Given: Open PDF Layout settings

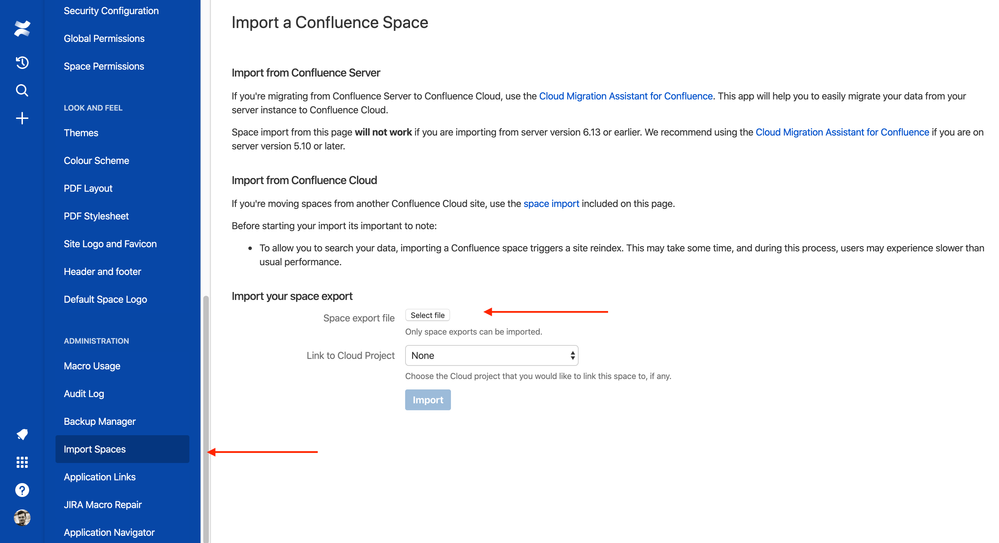Looking at the screenshot, I should (88, 188).
